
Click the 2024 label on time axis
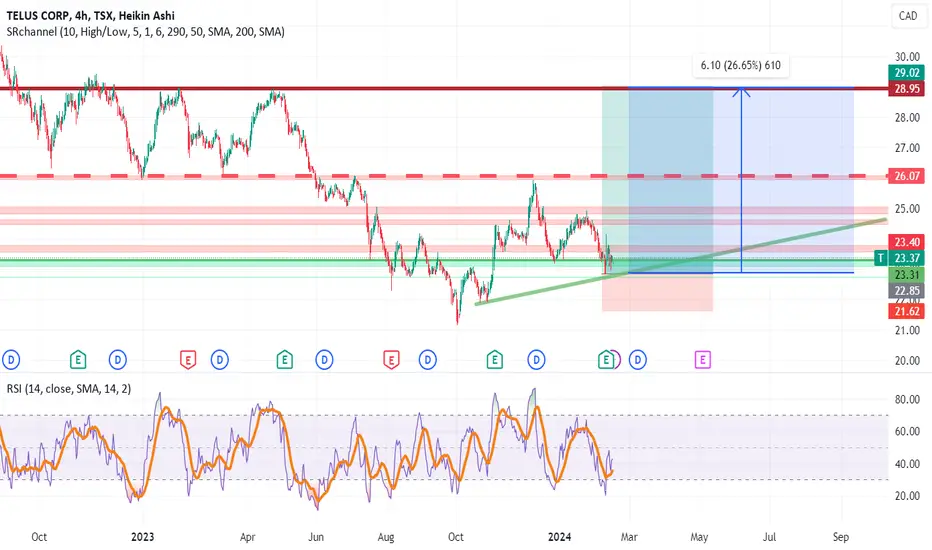[x=559, y=537]
